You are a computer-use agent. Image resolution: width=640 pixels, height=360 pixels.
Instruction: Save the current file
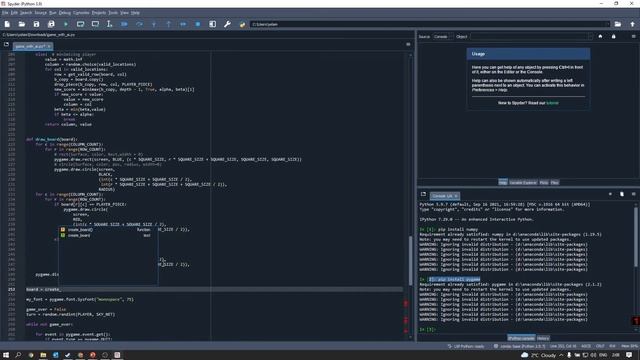point(36,24)
